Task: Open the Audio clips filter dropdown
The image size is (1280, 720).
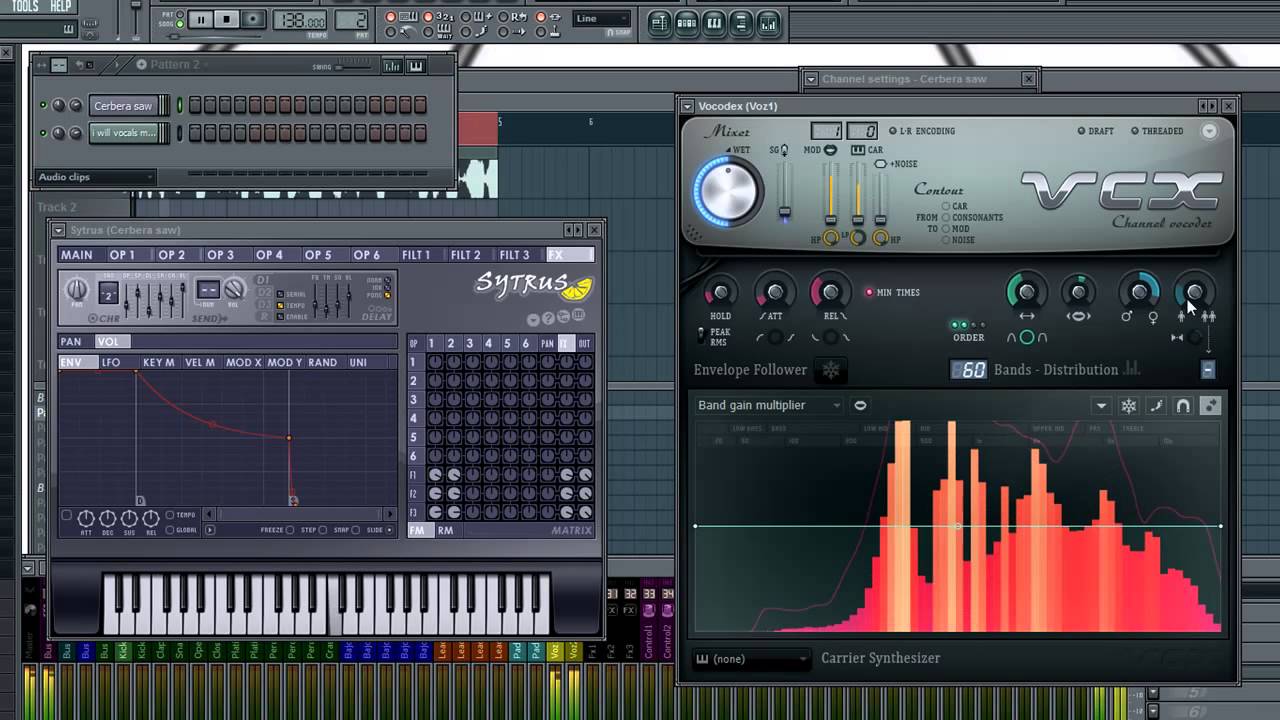Action: point(95,177)
